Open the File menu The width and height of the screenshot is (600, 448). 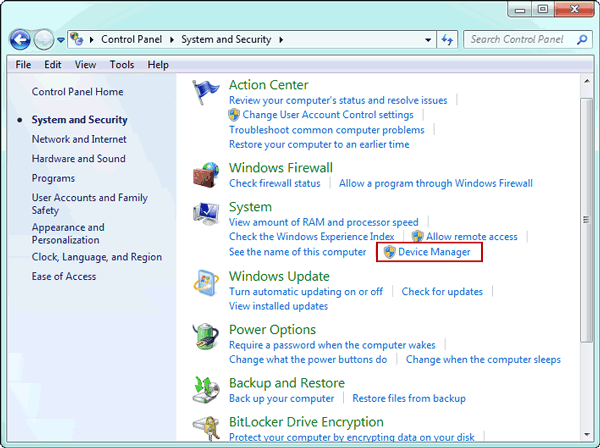[23, 65]
